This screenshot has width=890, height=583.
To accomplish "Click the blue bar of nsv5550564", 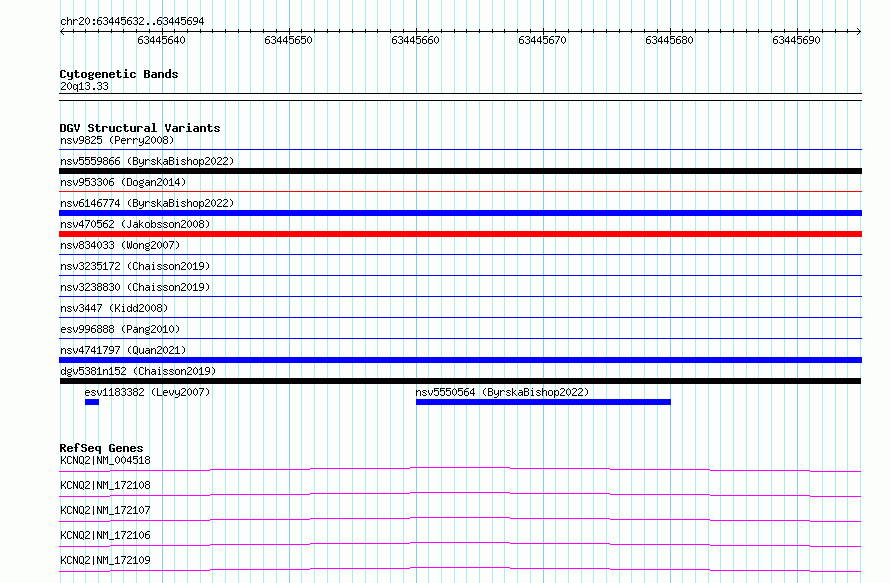I will pos(543,402).
